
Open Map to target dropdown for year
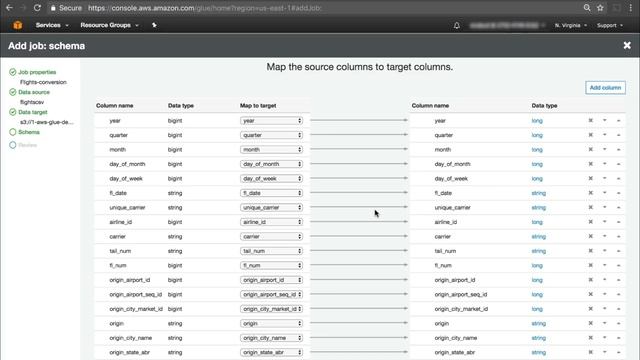tap(271, 120)
